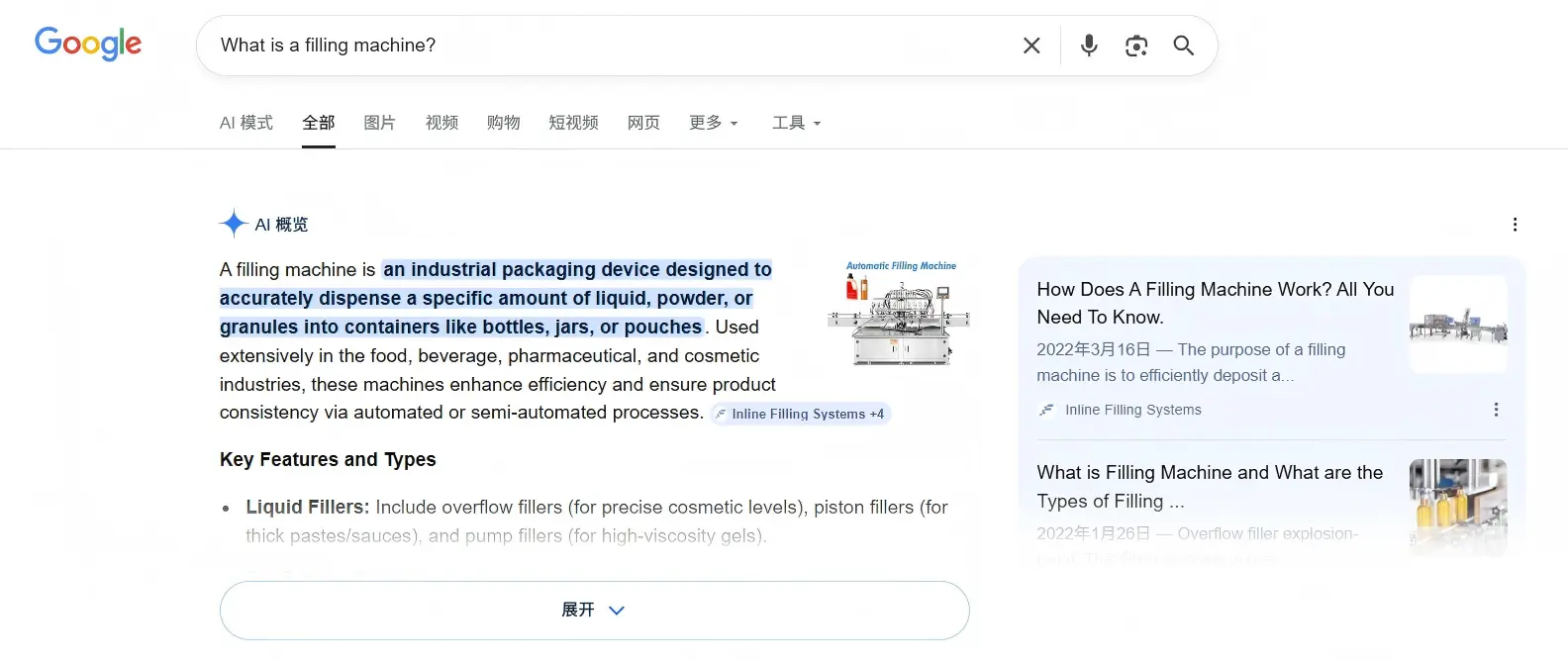Open Google Lens image search icon
Image resolution: width=1568 pixels, height=661 pixels.
point(1136,46)
